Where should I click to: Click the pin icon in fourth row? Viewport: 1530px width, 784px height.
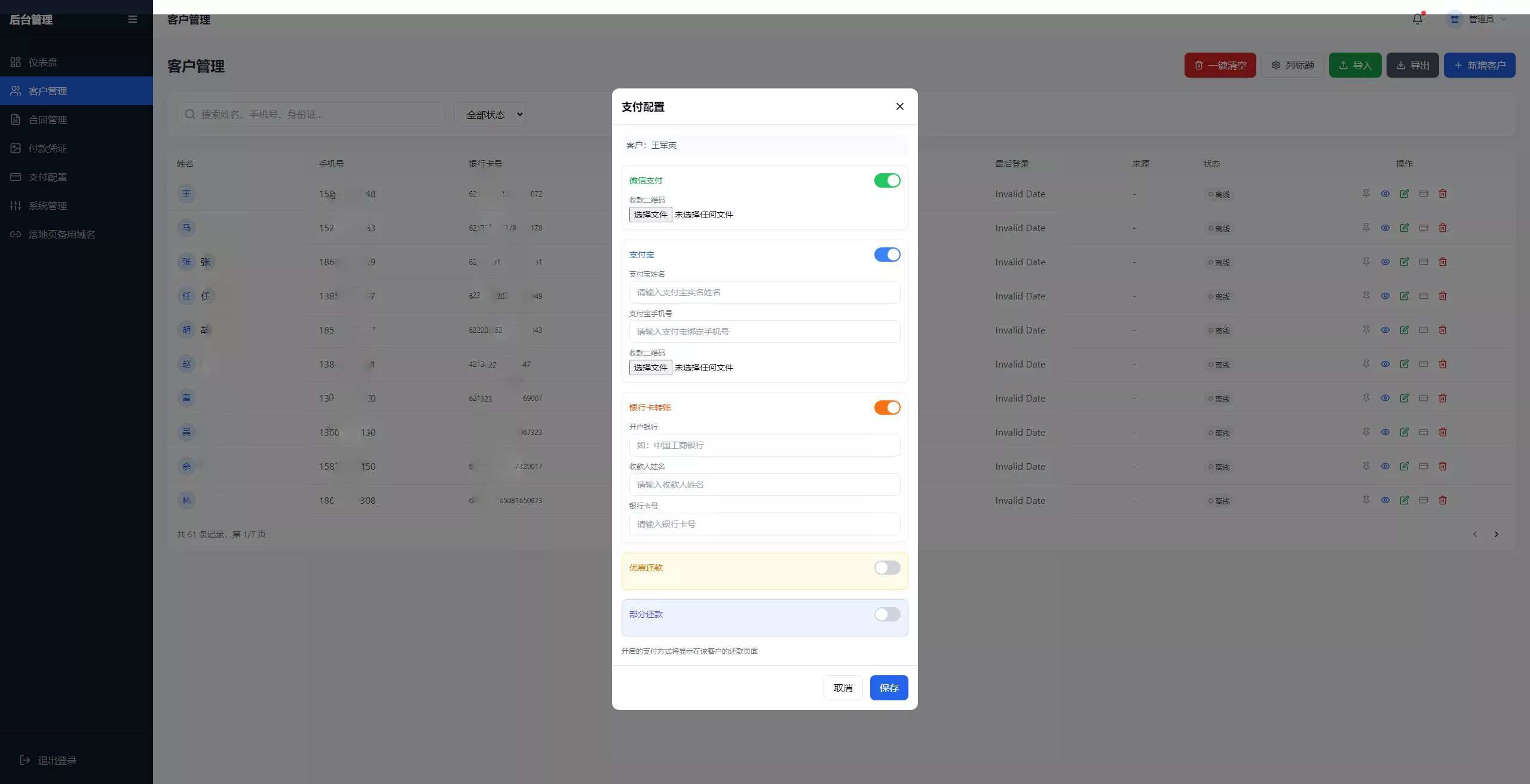1366,296
